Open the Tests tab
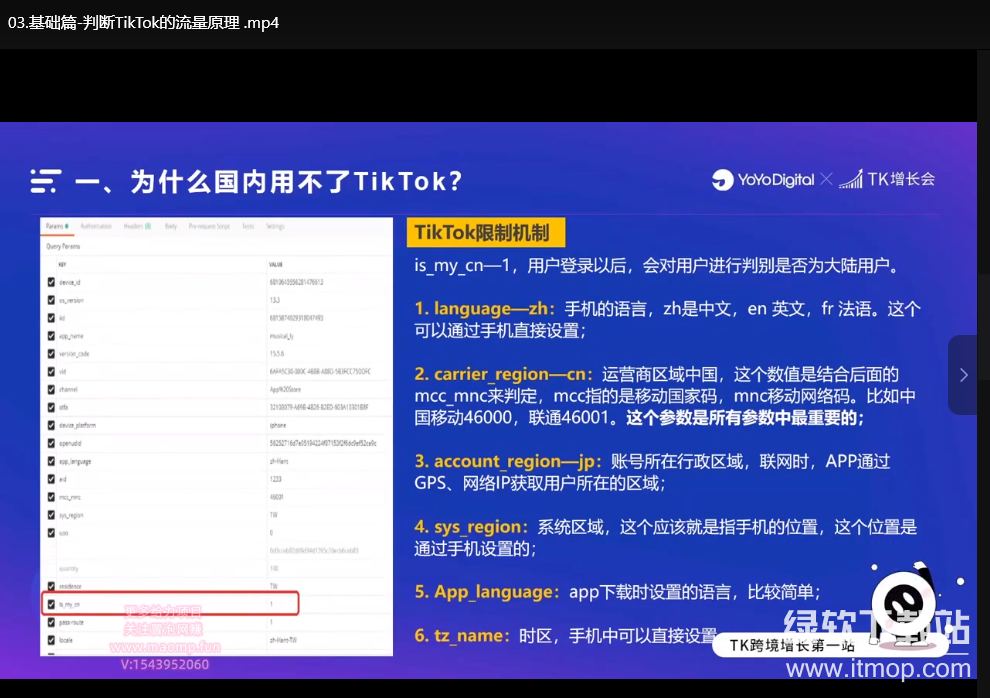 (248, 226)
